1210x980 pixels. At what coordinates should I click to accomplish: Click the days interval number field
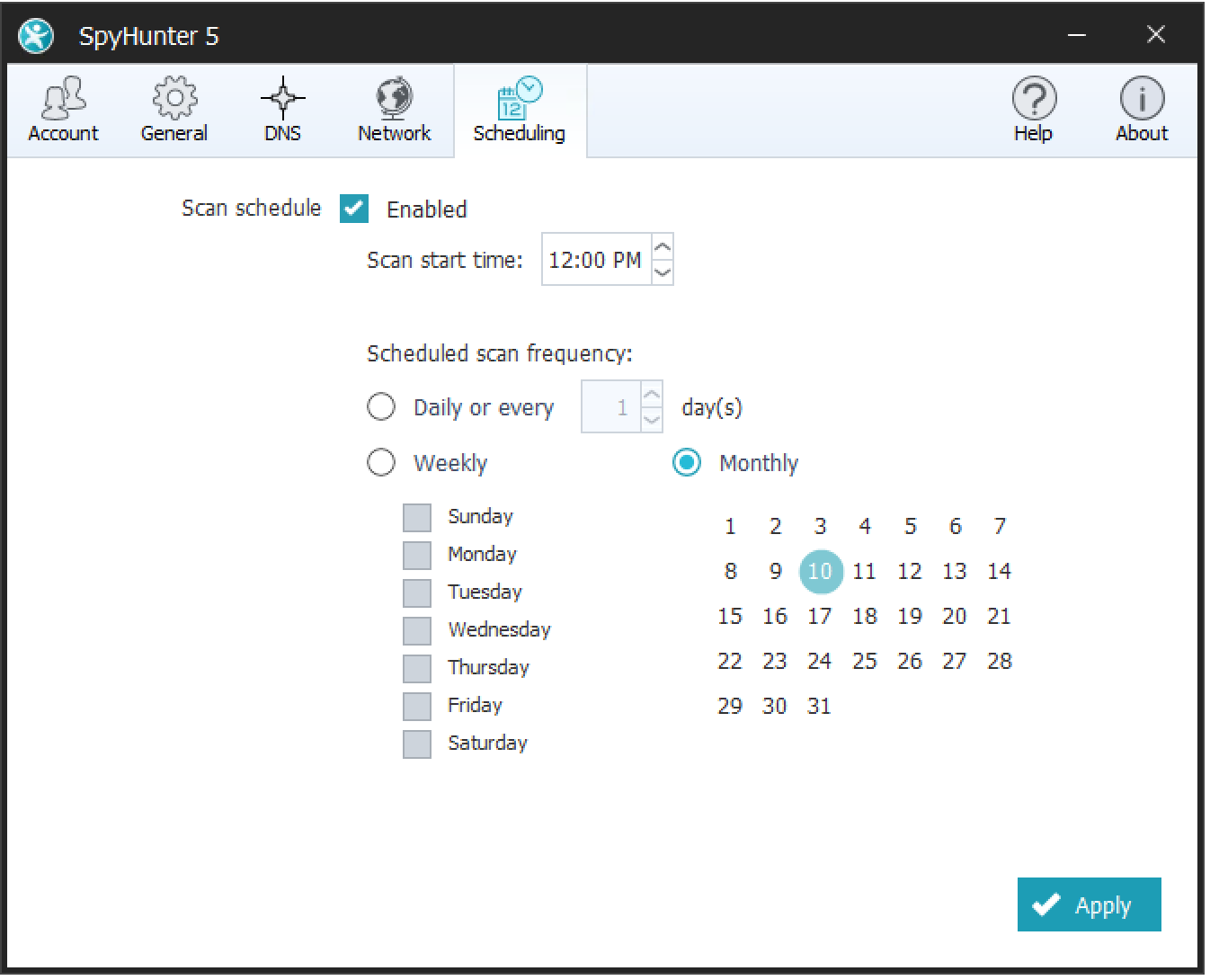pyautogui.click(x=611, y=407)
